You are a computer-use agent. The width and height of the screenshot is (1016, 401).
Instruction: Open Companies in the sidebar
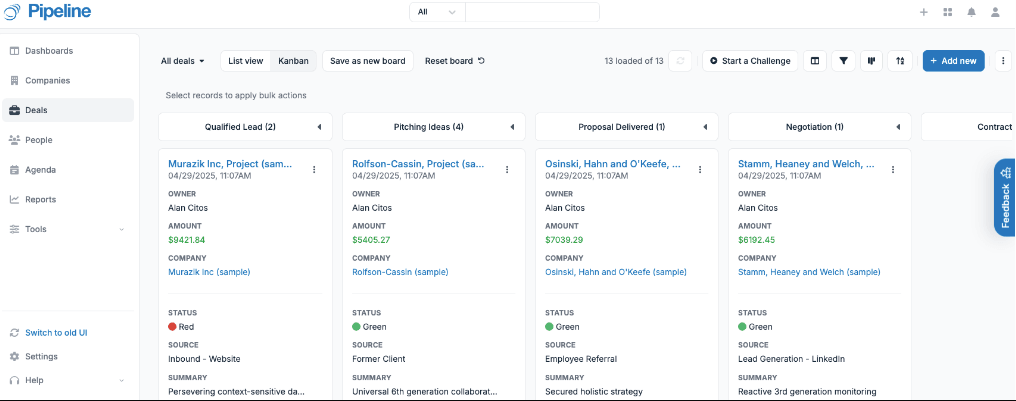(47, 80)
